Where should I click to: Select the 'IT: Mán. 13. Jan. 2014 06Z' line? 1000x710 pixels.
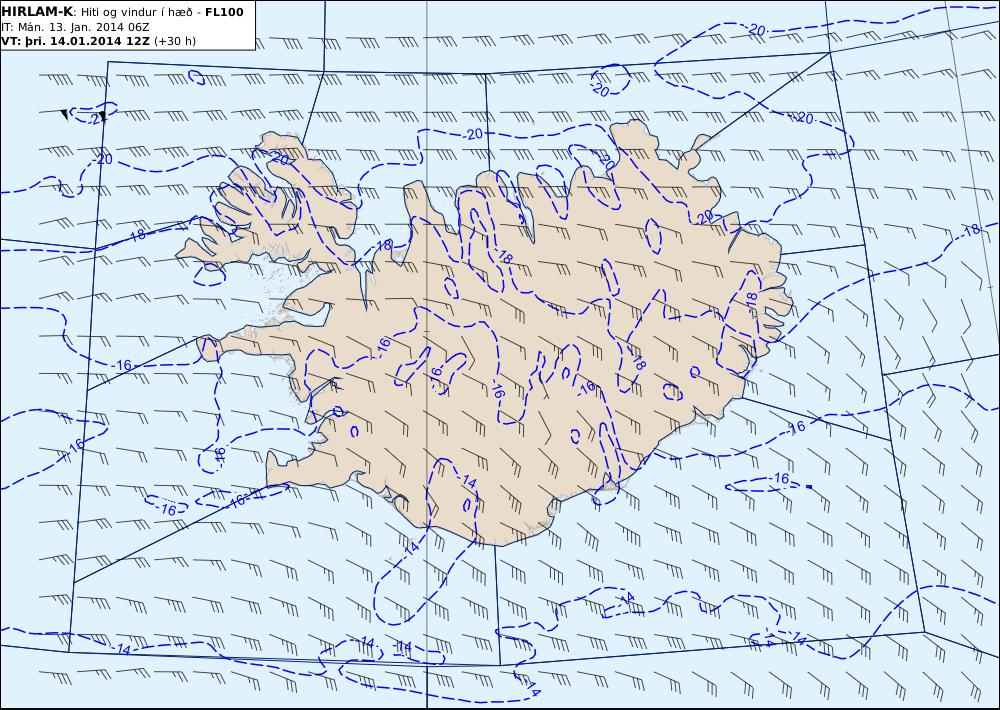[75, 27]
